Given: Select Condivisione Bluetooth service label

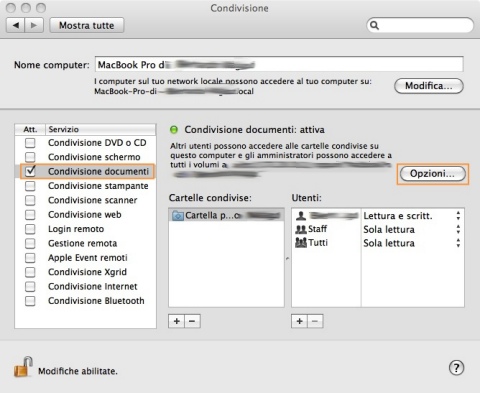Looking at the screenshot, I should [96, 301].
